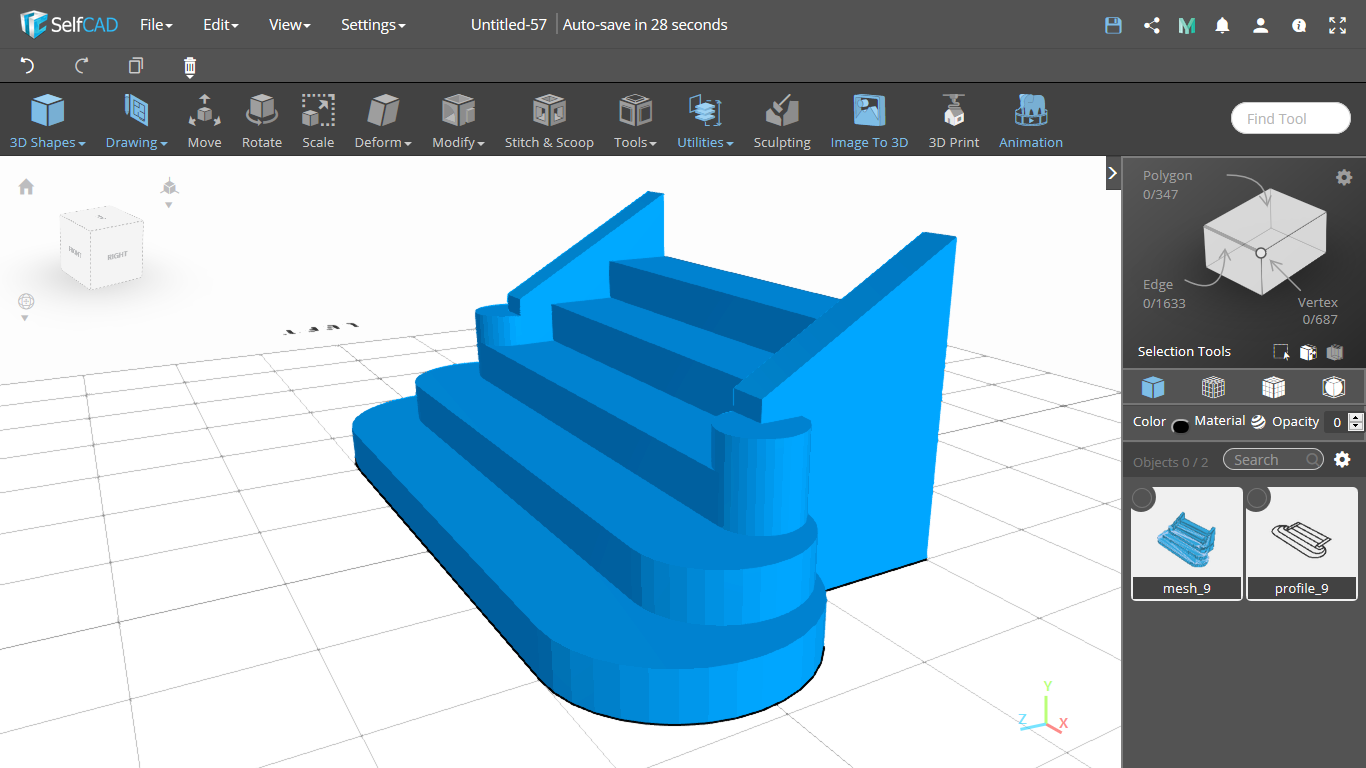The width and height of the screenshot is (1366, 768).
Task: Enable solid rendering mode
Action: click(1153, 387)
